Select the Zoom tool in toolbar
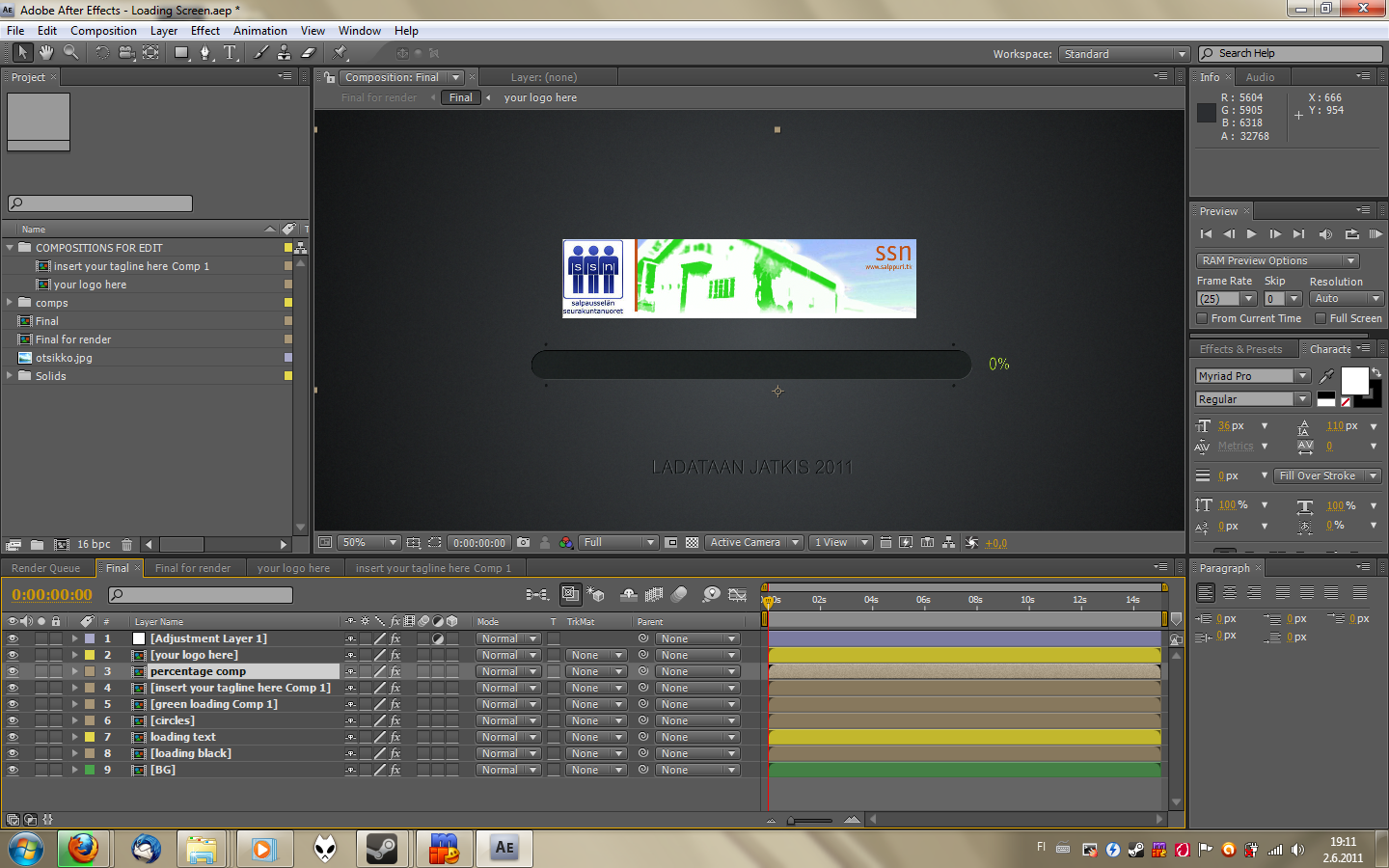The width and height of the screenshot is (1389, 868). (70, 53)
